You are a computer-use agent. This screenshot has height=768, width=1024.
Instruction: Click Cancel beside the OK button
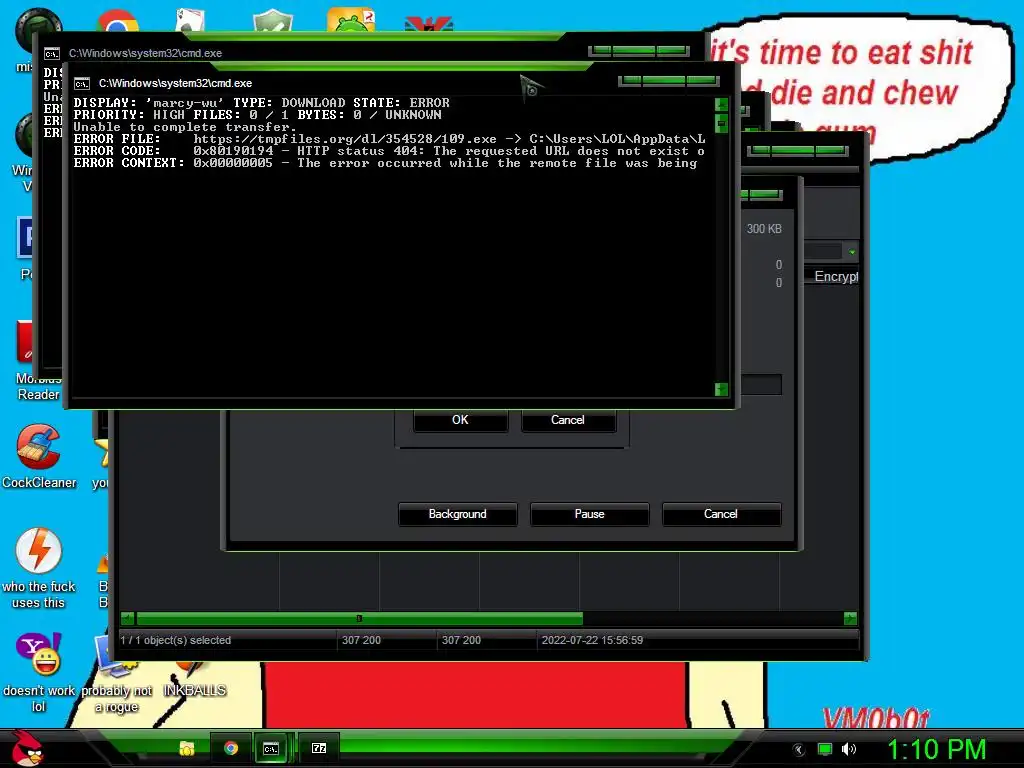568,420
